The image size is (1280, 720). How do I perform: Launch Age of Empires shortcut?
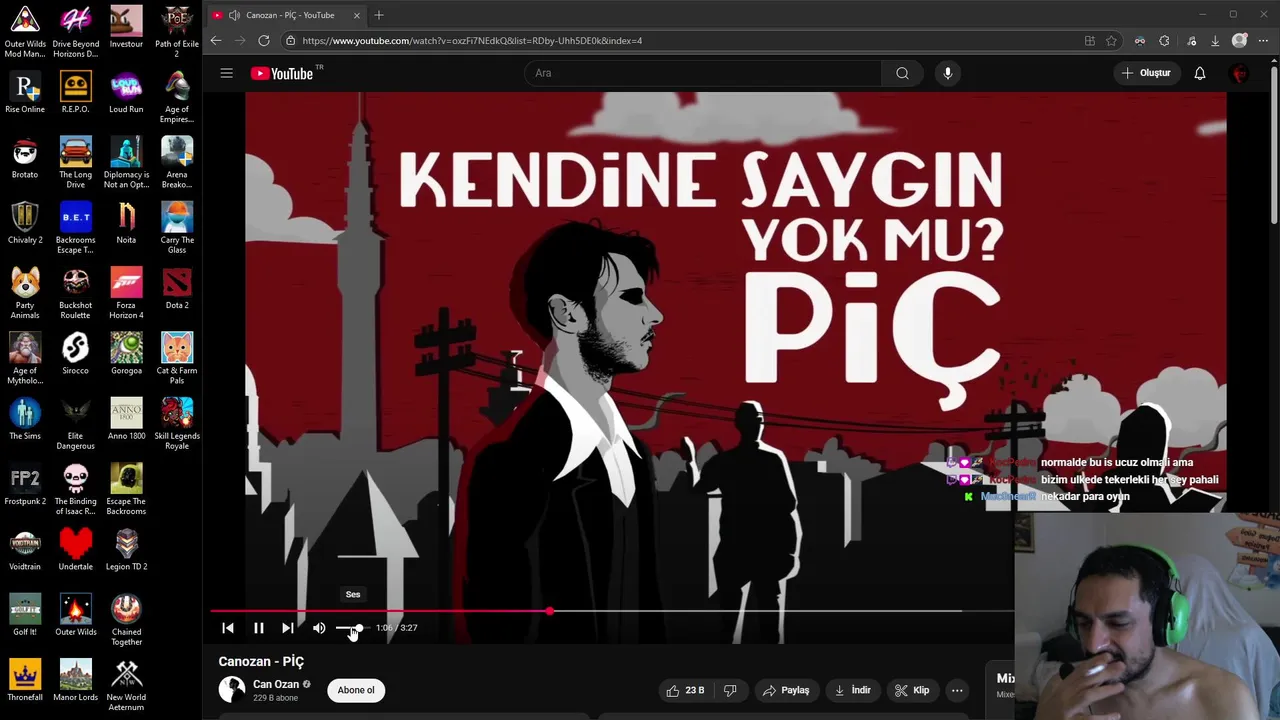tap(177, 97)
